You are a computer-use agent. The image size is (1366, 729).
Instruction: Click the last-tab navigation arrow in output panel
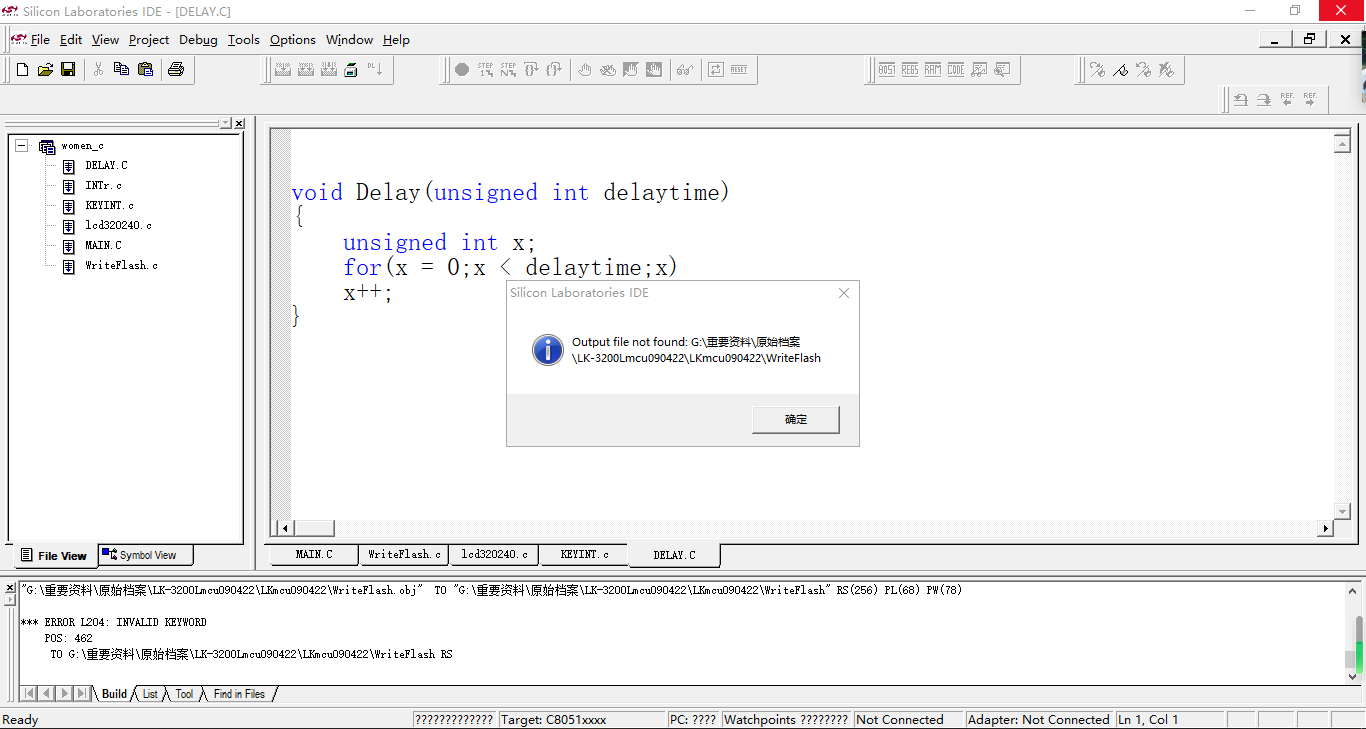pos(82,693)
